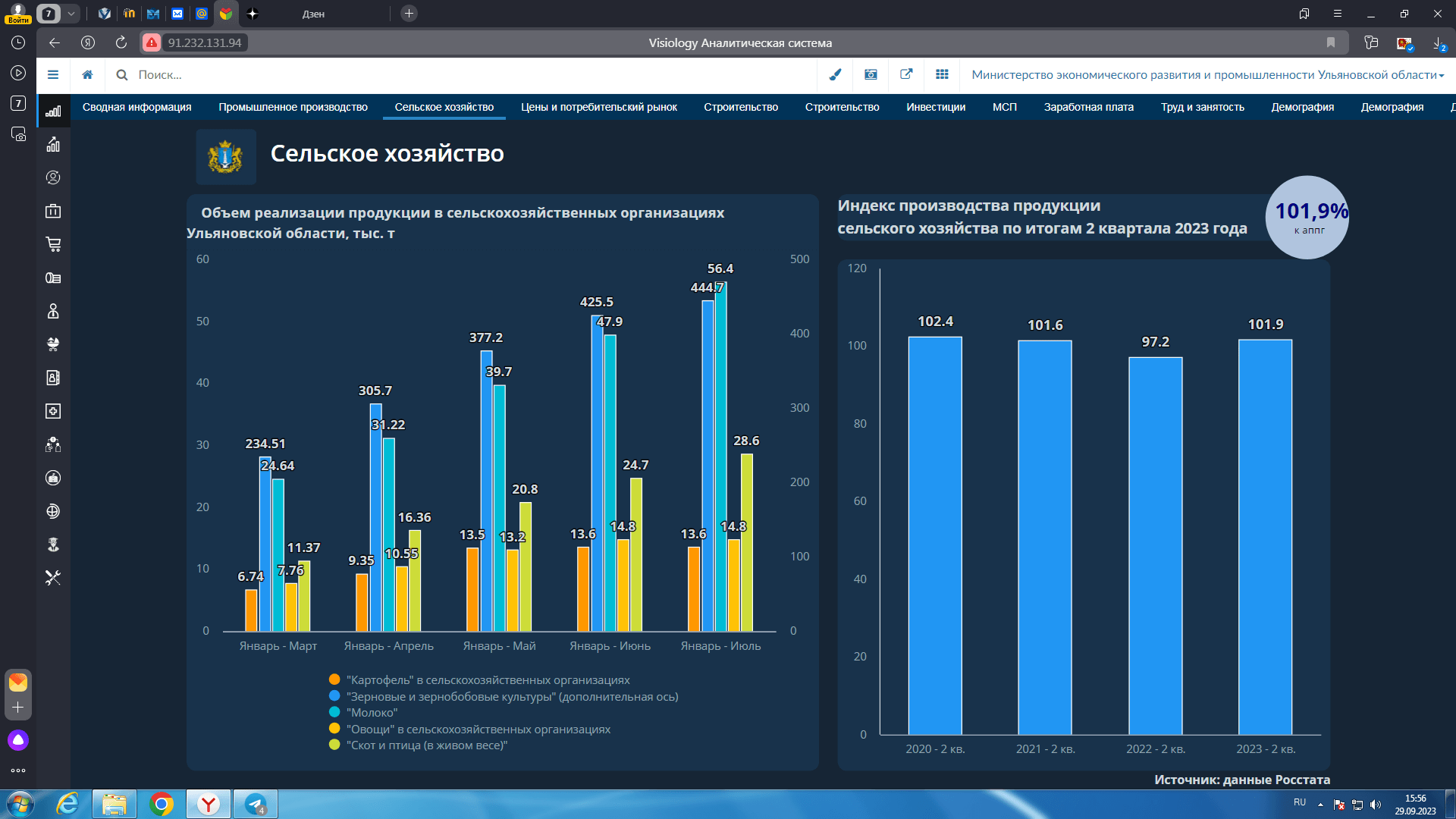Click the 2023 - 2 кв. blue bar

point(1265,537)
